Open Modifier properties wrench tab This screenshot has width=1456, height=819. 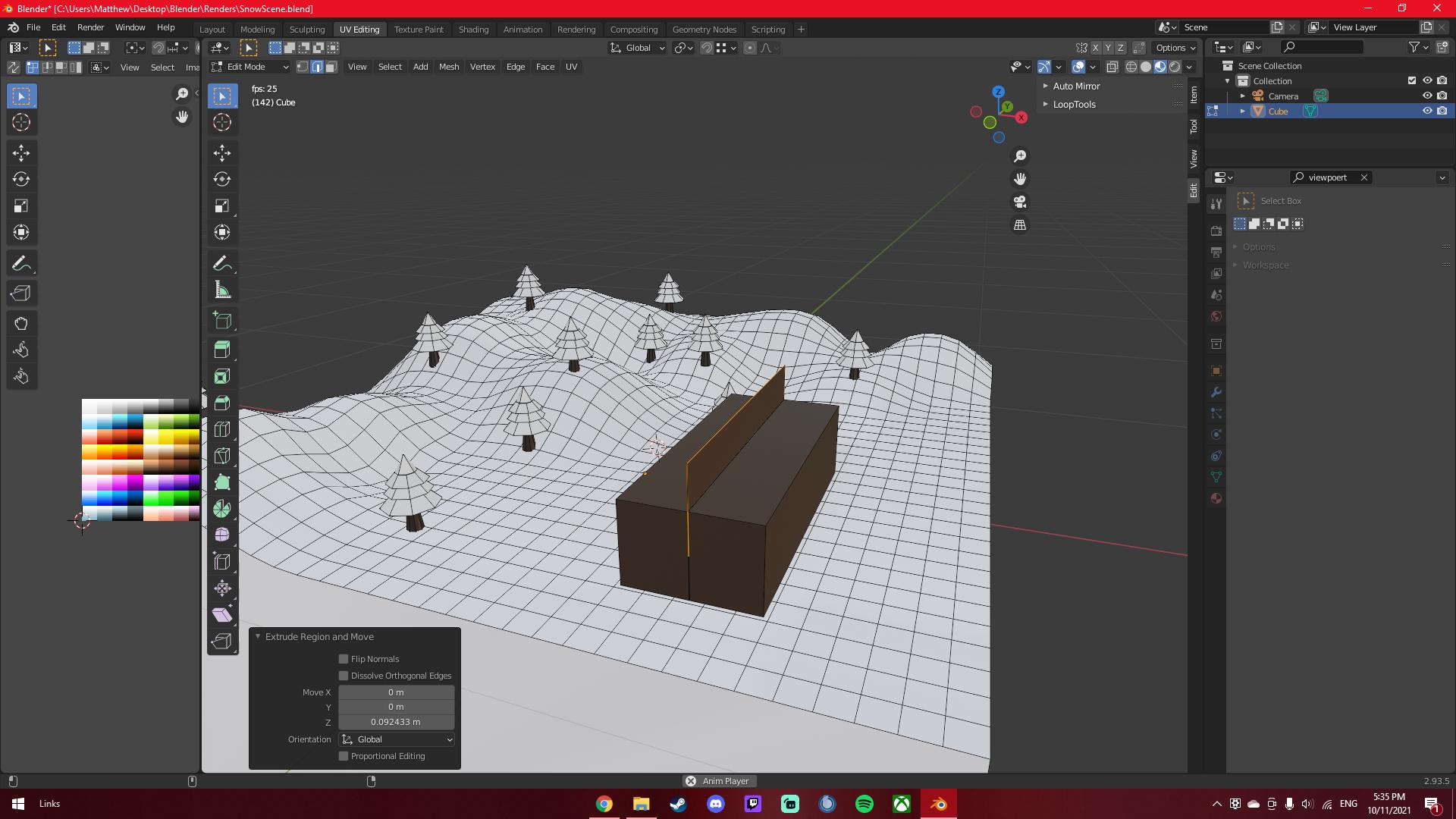pyautogui.click(x=1216, y=392)
